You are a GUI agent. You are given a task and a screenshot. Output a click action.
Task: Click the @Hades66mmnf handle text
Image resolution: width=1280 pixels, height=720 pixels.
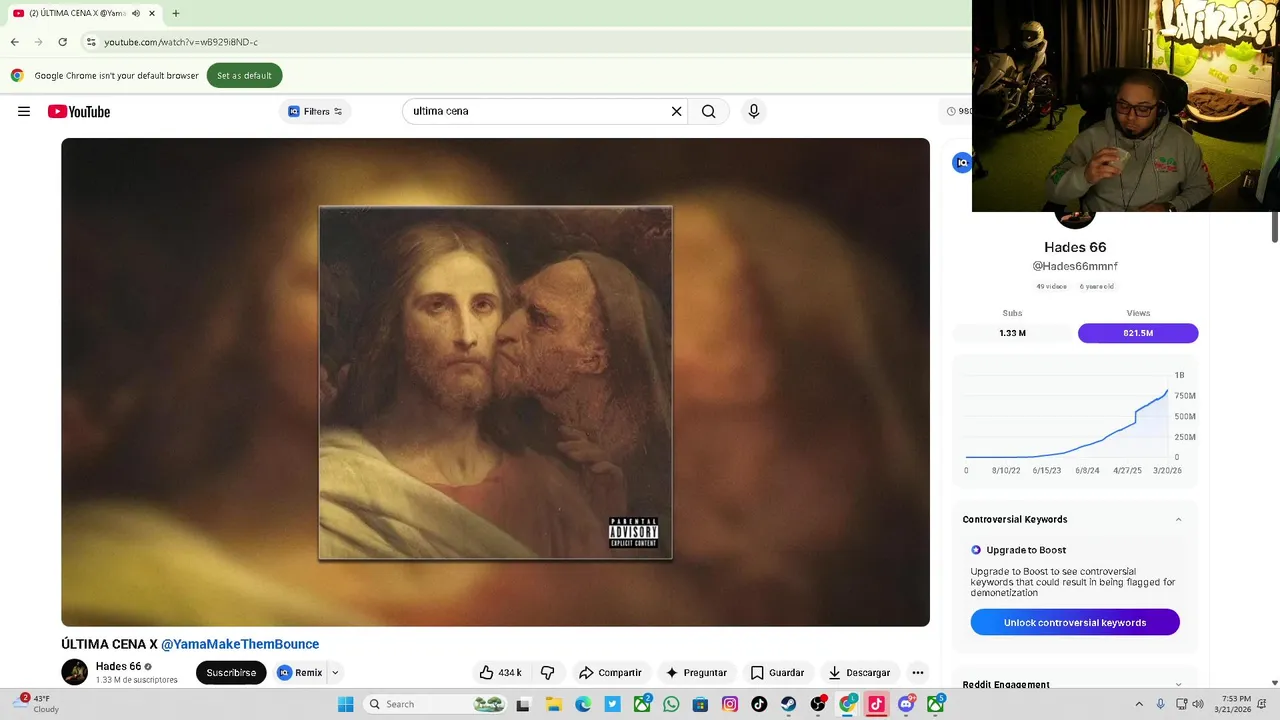1075,266
